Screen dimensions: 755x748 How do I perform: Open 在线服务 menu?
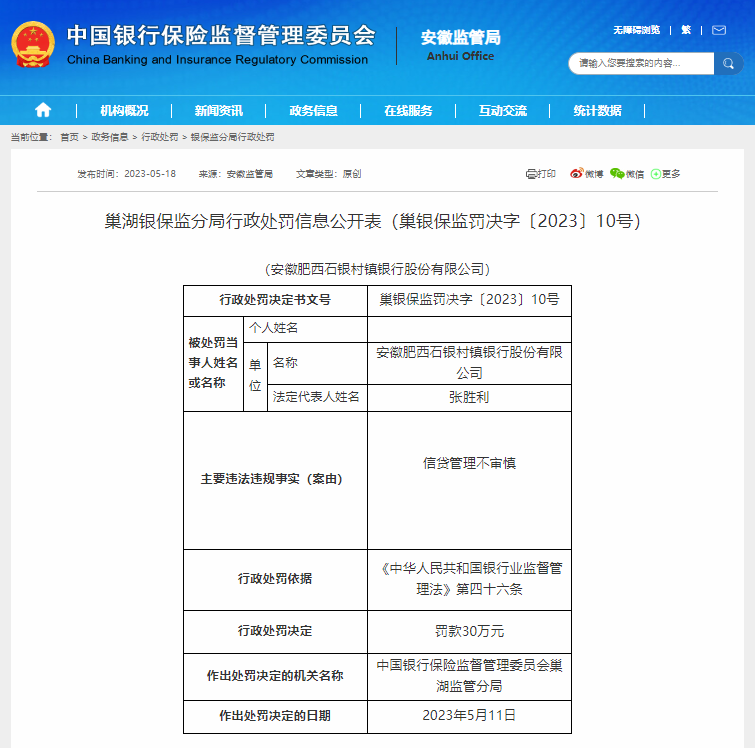(x=408, y=111)
